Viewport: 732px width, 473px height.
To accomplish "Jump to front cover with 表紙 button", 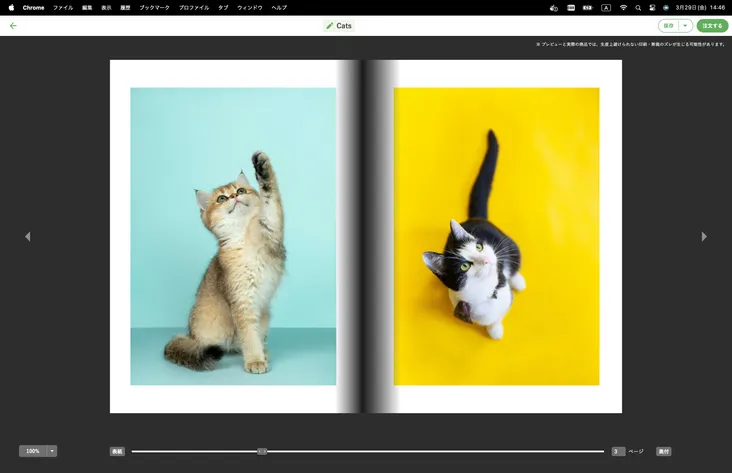I will 117,451.
